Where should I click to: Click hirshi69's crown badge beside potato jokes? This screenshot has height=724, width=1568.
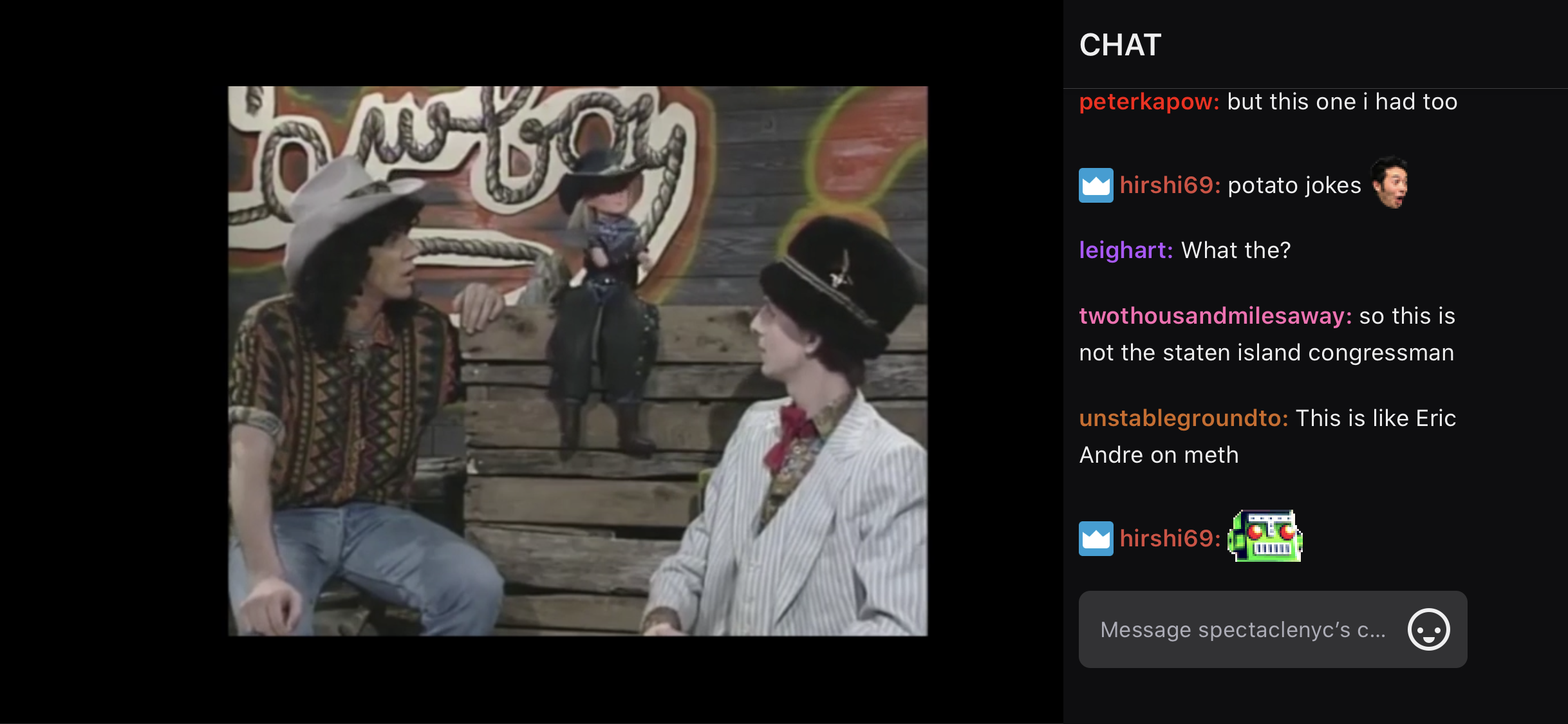1096,185
